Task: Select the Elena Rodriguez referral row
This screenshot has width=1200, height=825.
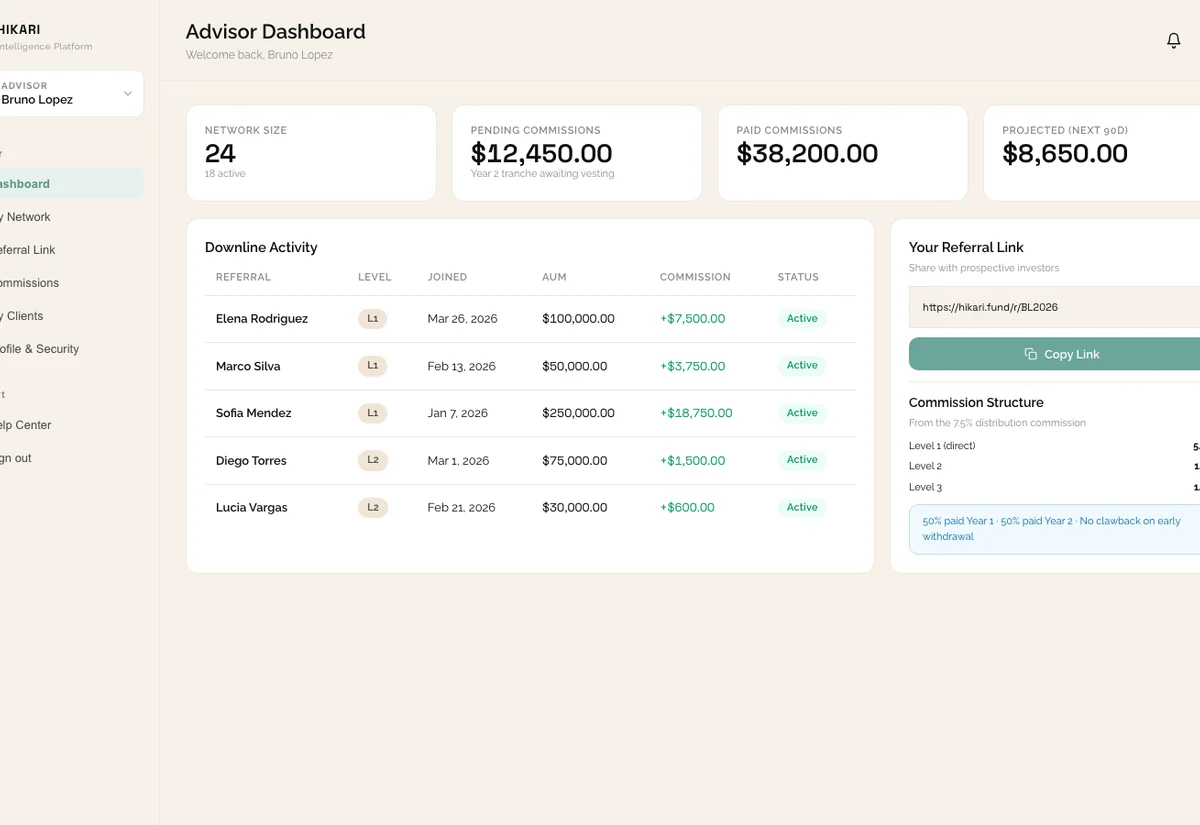Action: 530,319
